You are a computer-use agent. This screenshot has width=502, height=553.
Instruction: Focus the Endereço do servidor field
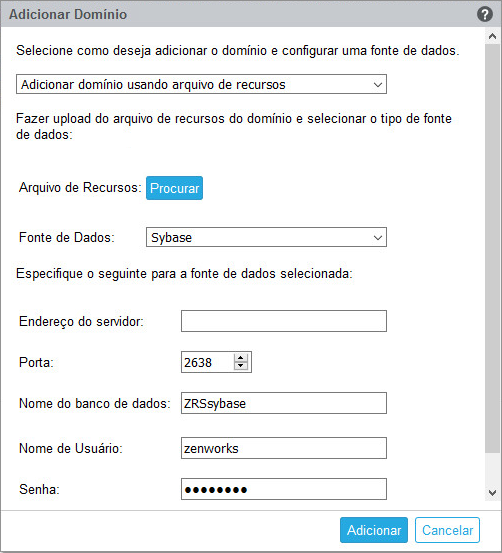284,321
